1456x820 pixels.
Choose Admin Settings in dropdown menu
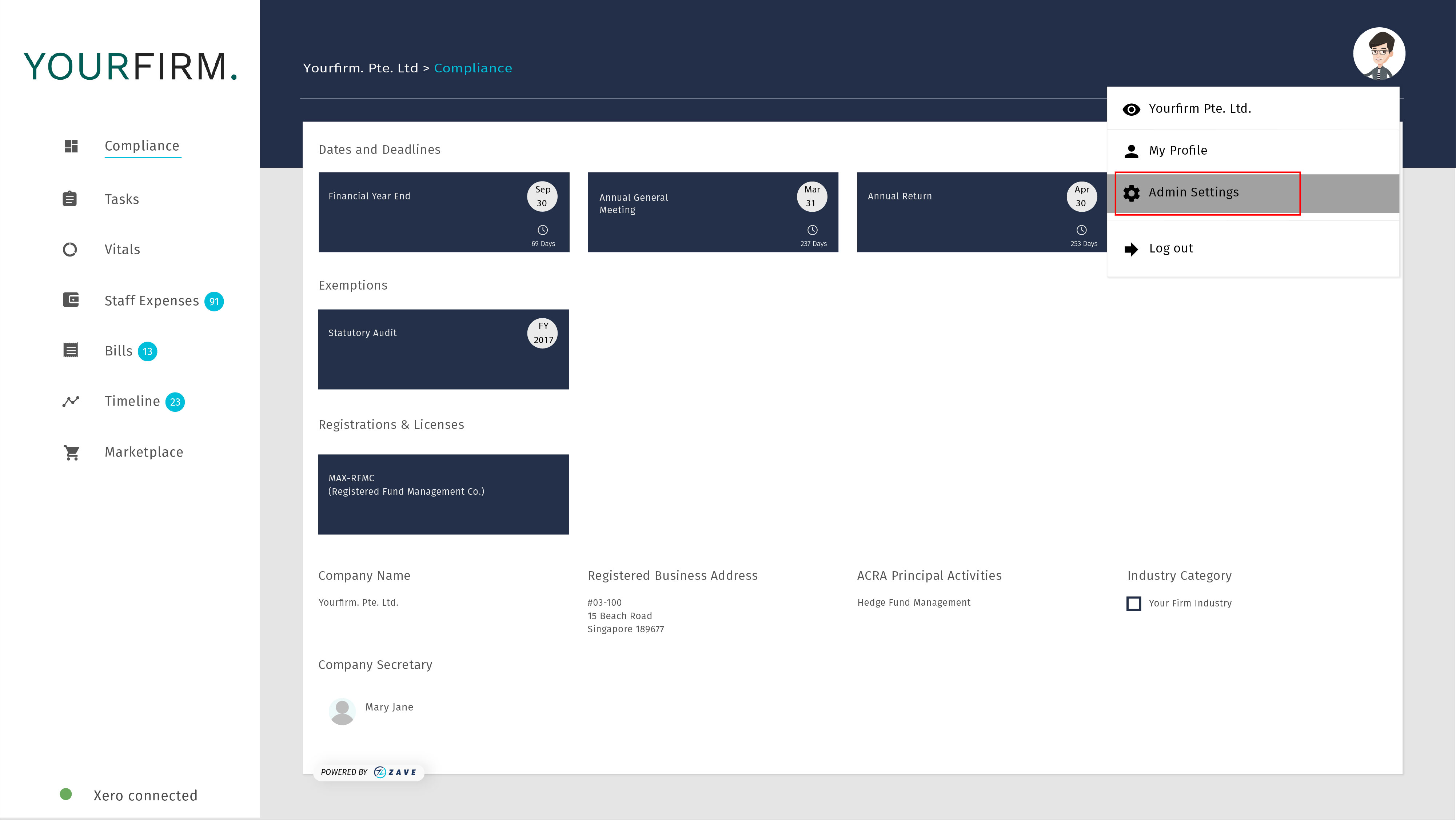click(1253, 193)
